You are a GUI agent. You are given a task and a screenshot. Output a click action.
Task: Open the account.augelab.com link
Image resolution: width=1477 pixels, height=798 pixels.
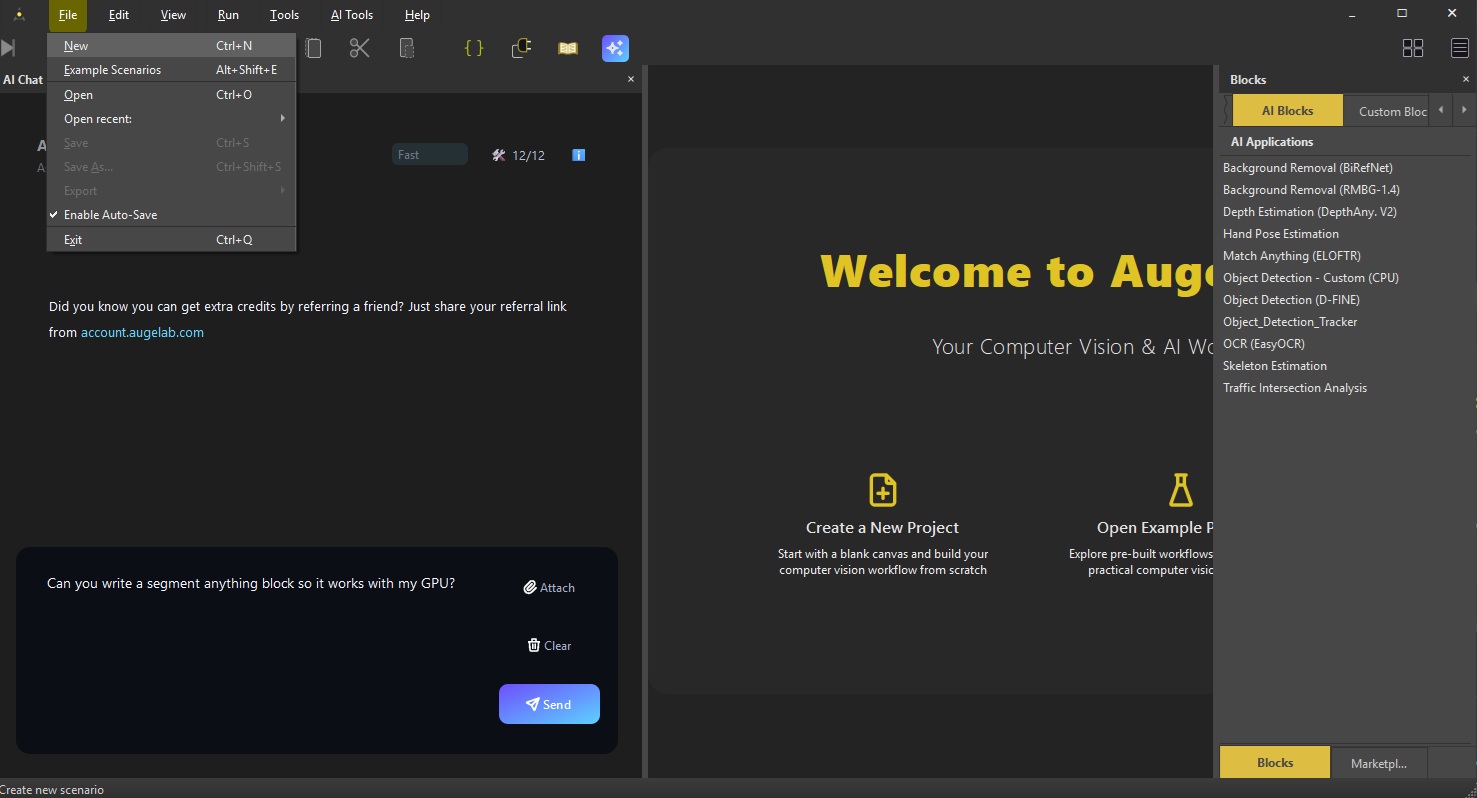[x=142, y=333]
